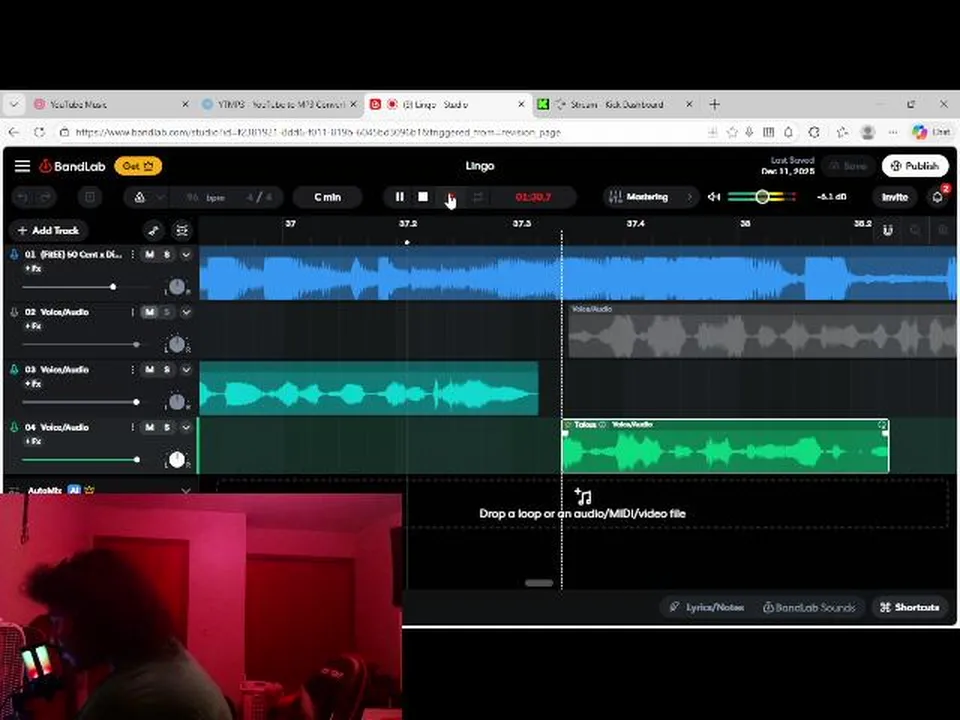
Task: Click the track-fit icon right of automation
Action: point(182,230)
